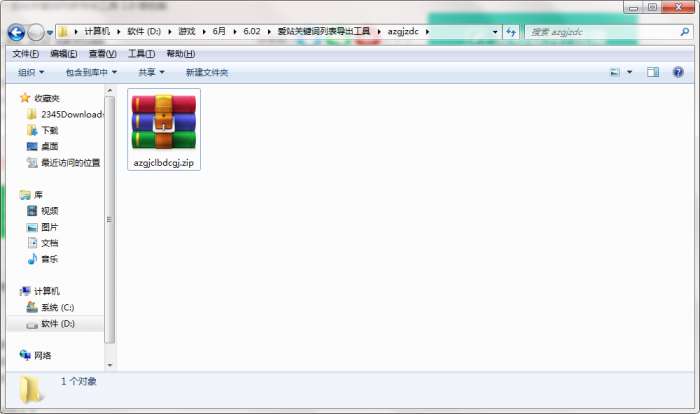Maximize the Explorer window
700x414 pixels.
pos(652,8)
